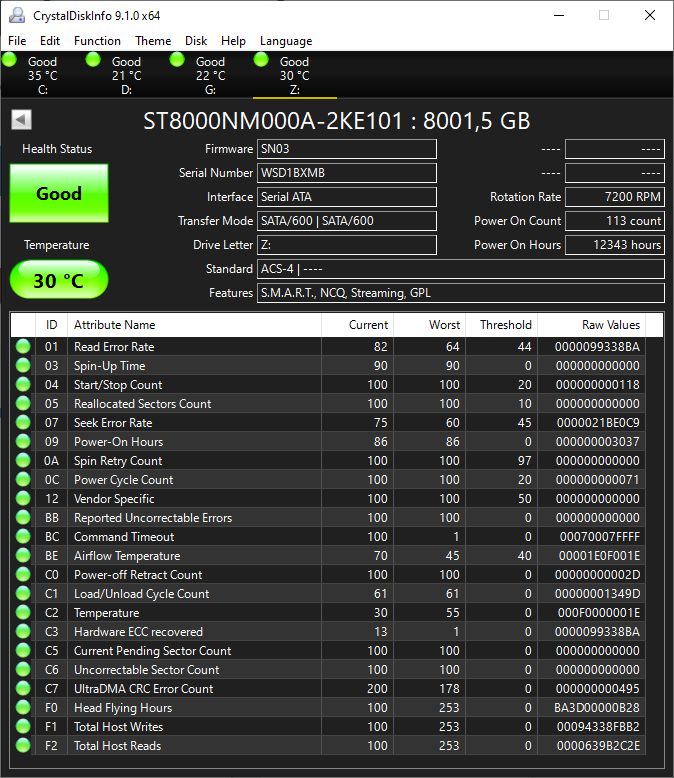The image size is (674, 778).
Task: Switch to the G: drive tab
Action: pos(210,75)
